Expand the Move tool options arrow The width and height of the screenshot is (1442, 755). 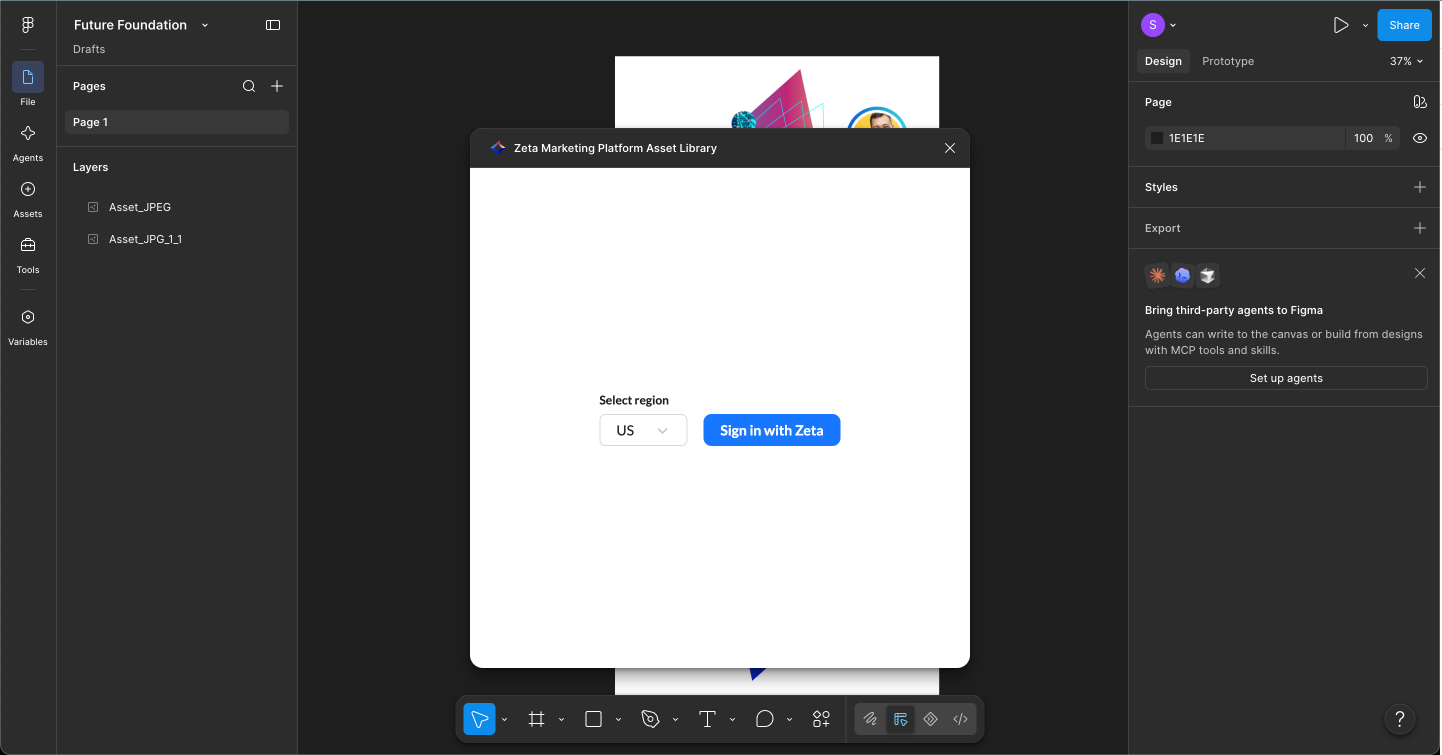tap(504, 719)
